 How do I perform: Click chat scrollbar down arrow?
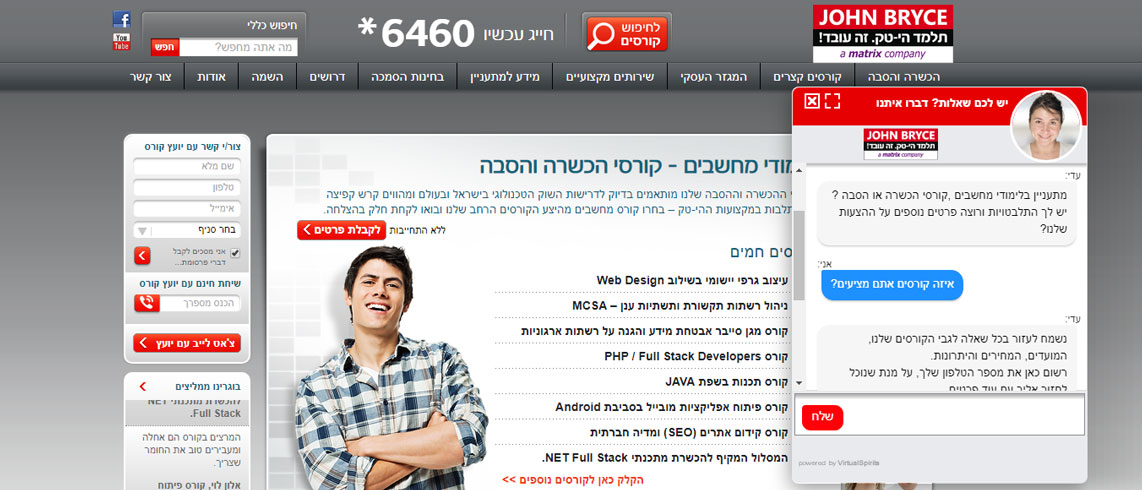coord(799,383)
